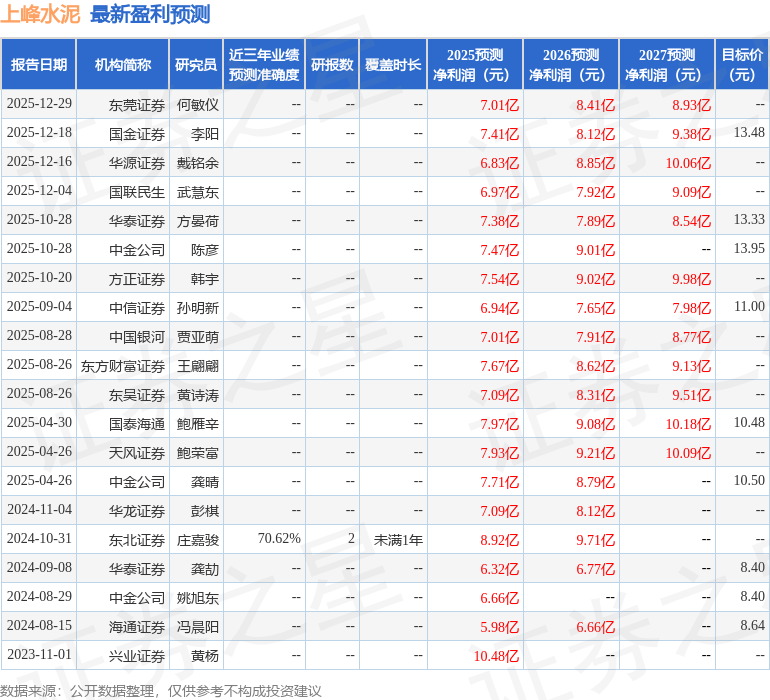Select researcher 李阳 in the table
The width and height of the screenshot is (770, 700).
tap(204, 133)
